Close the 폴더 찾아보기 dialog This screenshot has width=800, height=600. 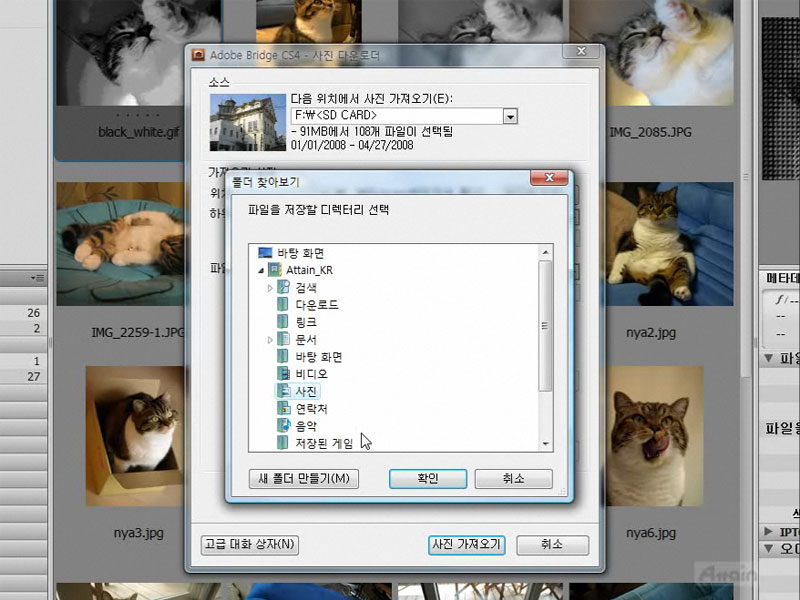[549, 178]
